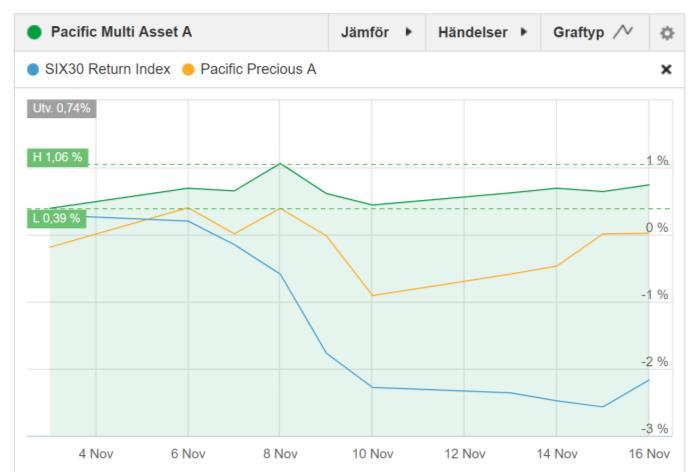Click the -2 % y-axis label
This screenshot has height=472, width=688.
655,362
